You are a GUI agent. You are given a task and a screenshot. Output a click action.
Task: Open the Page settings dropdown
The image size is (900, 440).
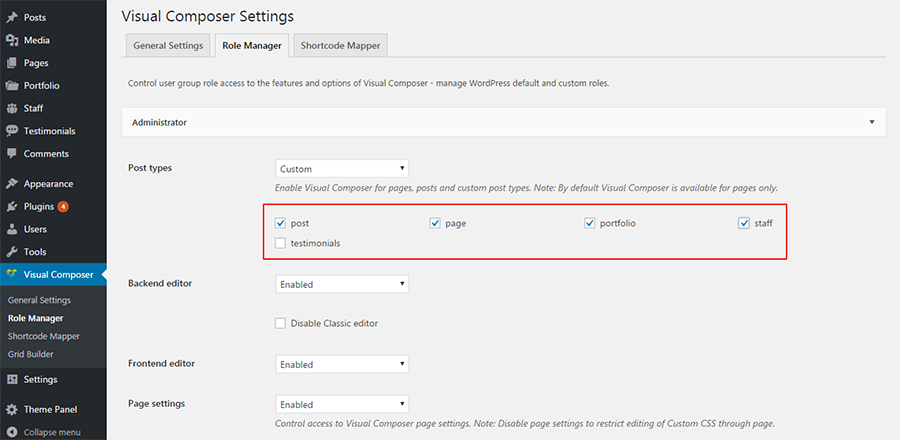(x=342, y=404)
